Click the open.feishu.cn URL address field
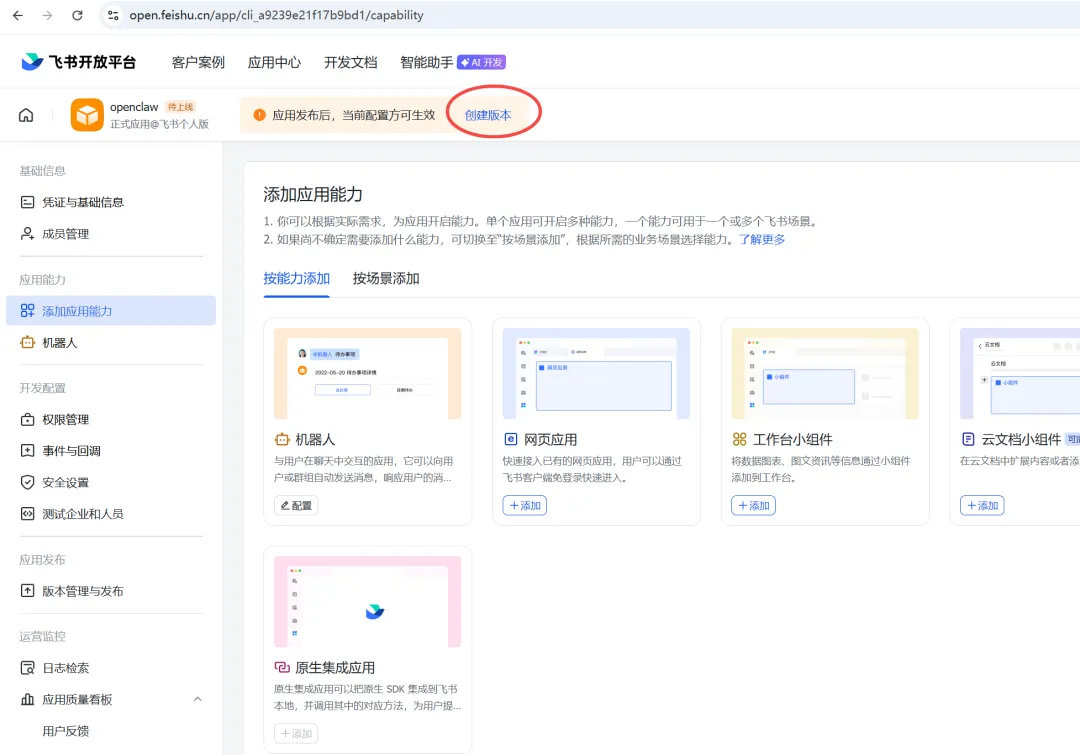Viewport: 1080px width, 755px height. coord(276,15)
